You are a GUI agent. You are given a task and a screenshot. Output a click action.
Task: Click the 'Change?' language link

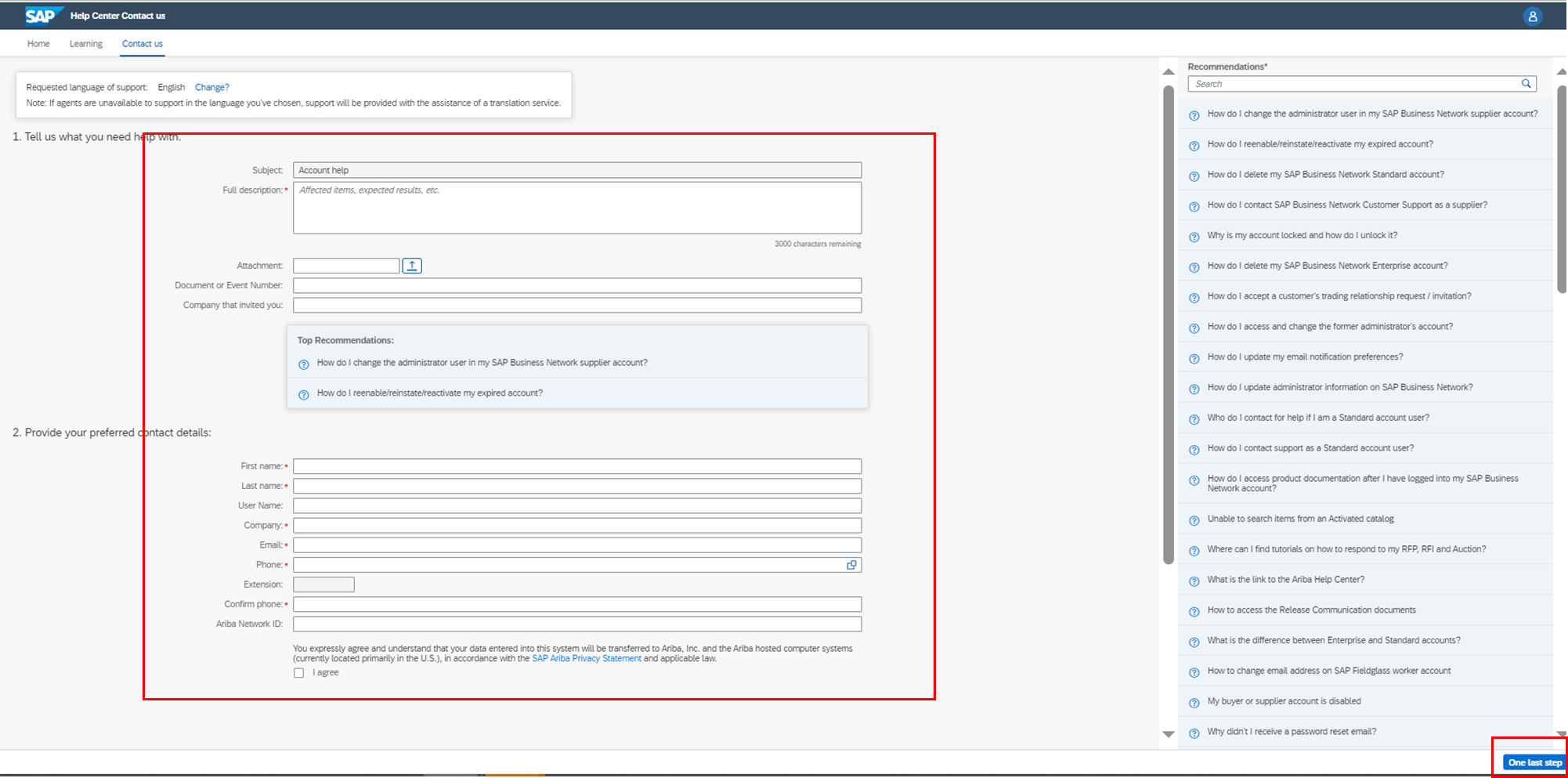(x=212, y=87)
